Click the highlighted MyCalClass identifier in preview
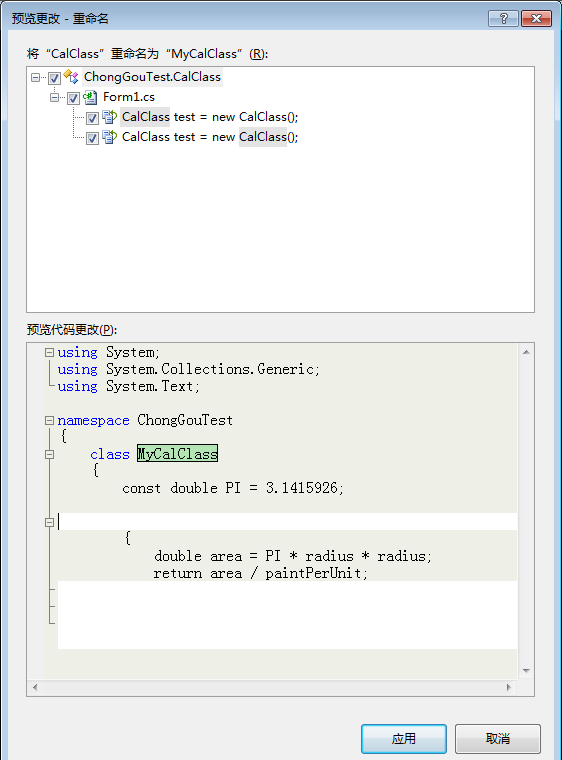 (x=177, y=454)
